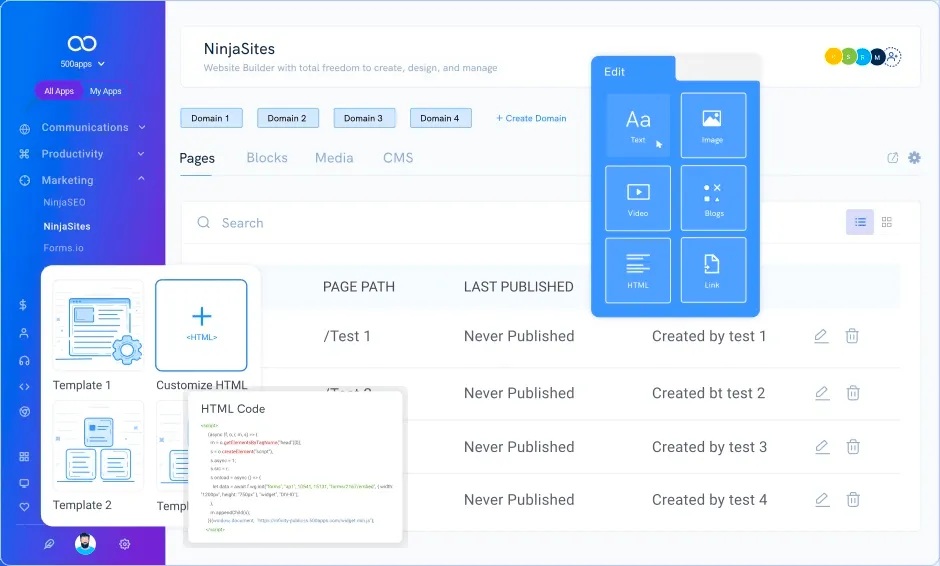Screen dimensions: 940x566
Task: Choose the Video element in Edit panel
Action: (x=638, y=198)
